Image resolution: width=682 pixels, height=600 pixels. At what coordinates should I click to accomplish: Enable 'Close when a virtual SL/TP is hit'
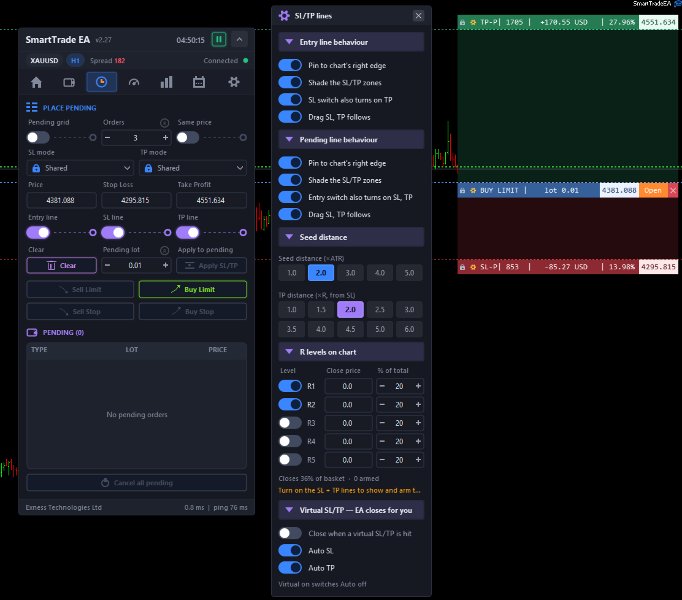tap(290, 533)
